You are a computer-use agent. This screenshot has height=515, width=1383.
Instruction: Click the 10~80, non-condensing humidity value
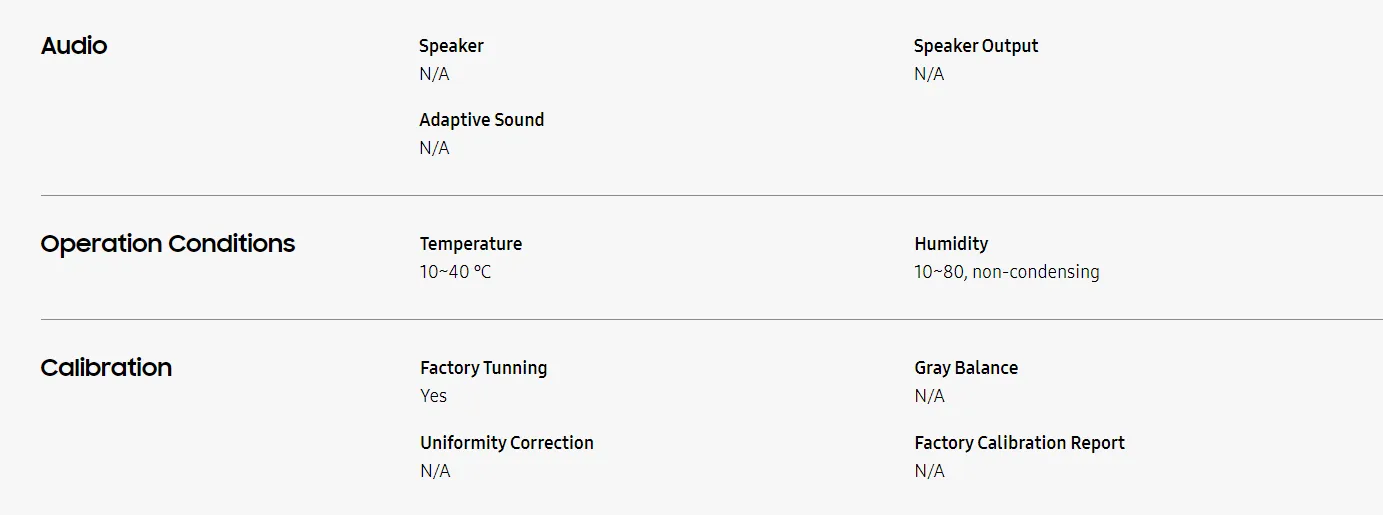pyautogui.click(x=1007, y=272)
